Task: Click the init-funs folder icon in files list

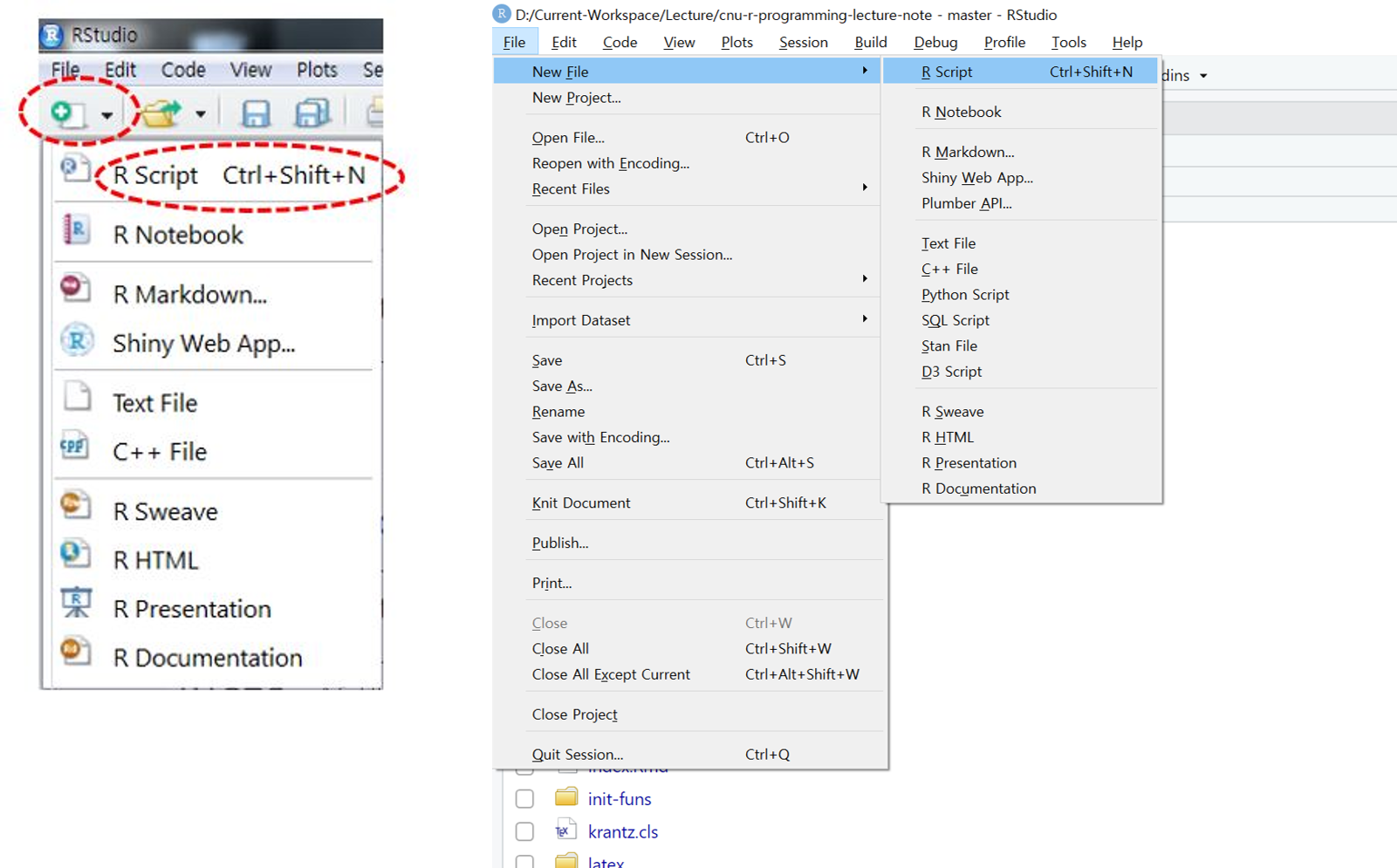Action: coord(566,796)
